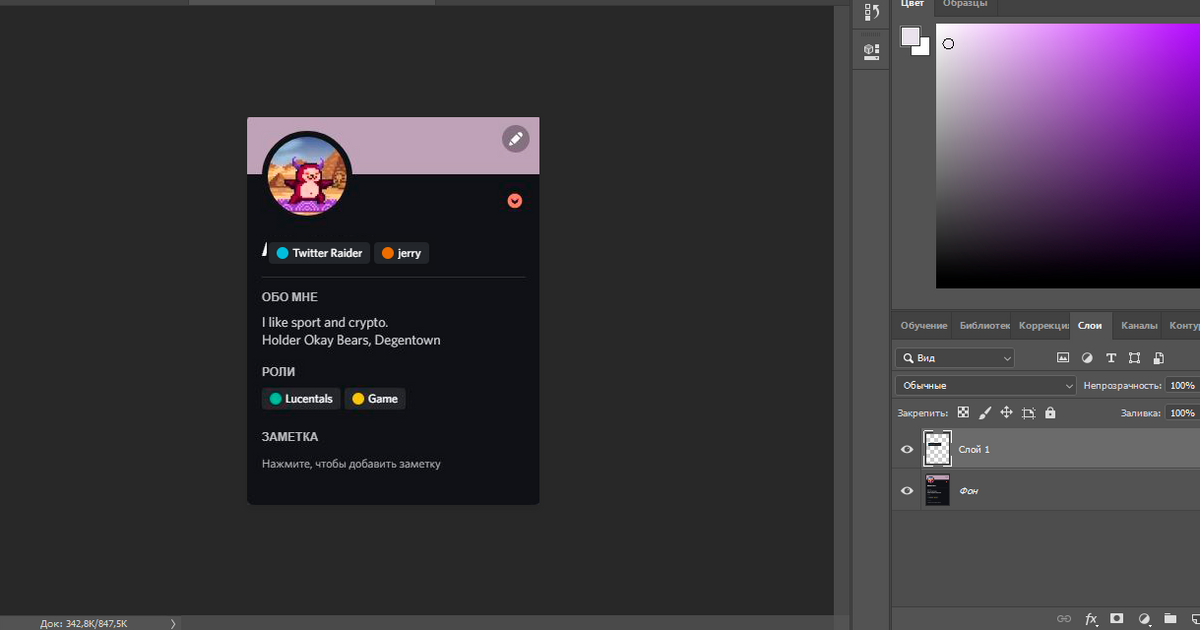Hide the Фон layer
Screen dimensions: 1200x630
907,491
